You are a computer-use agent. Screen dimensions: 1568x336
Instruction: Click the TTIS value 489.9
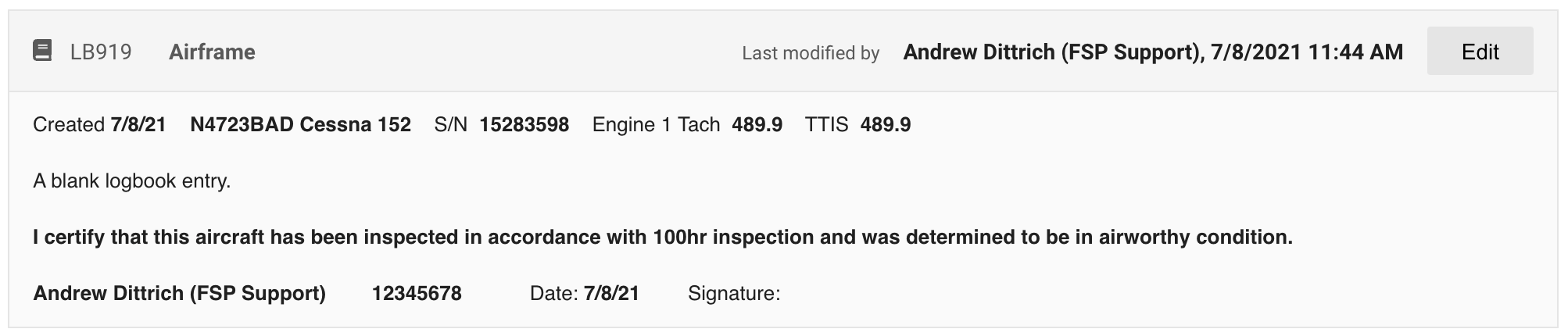885,124
